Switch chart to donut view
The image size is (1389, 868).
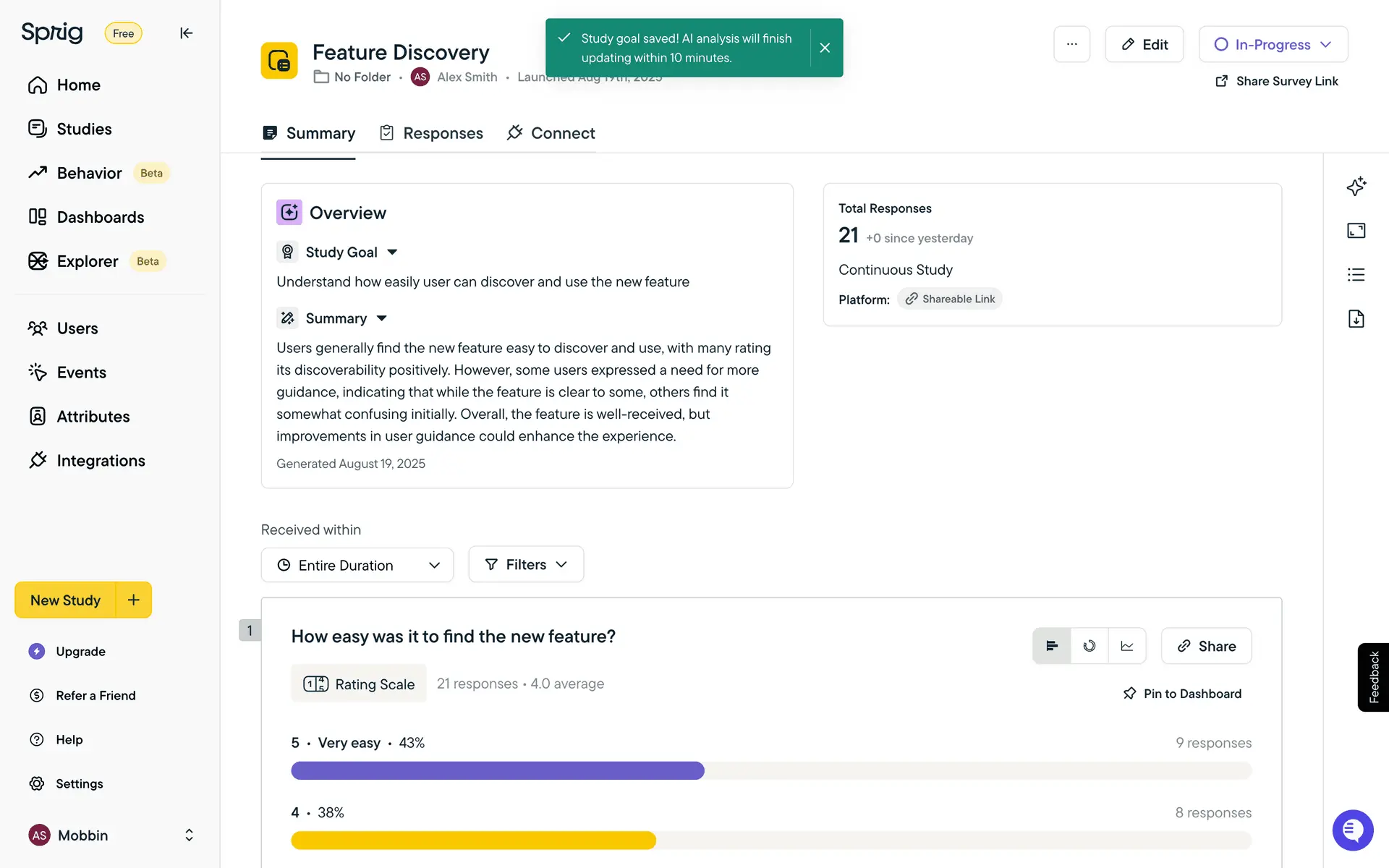pos(1089,646)
